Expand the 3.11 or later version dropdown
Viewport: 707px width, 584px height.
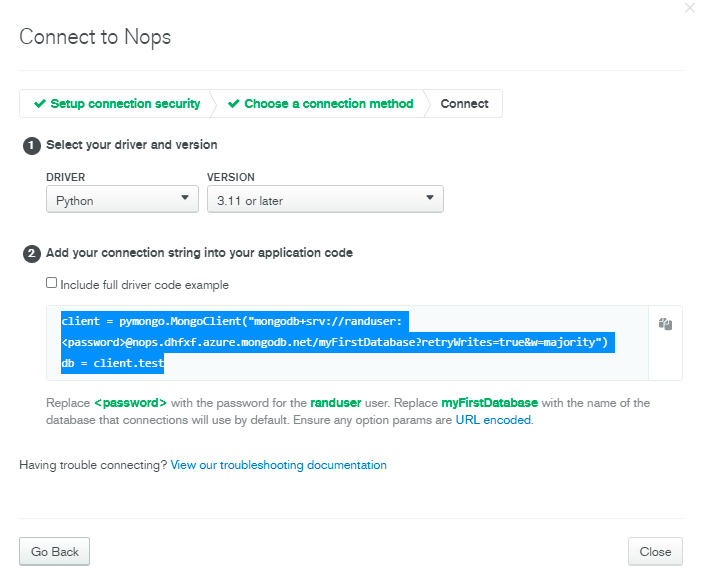pos(325,199)
